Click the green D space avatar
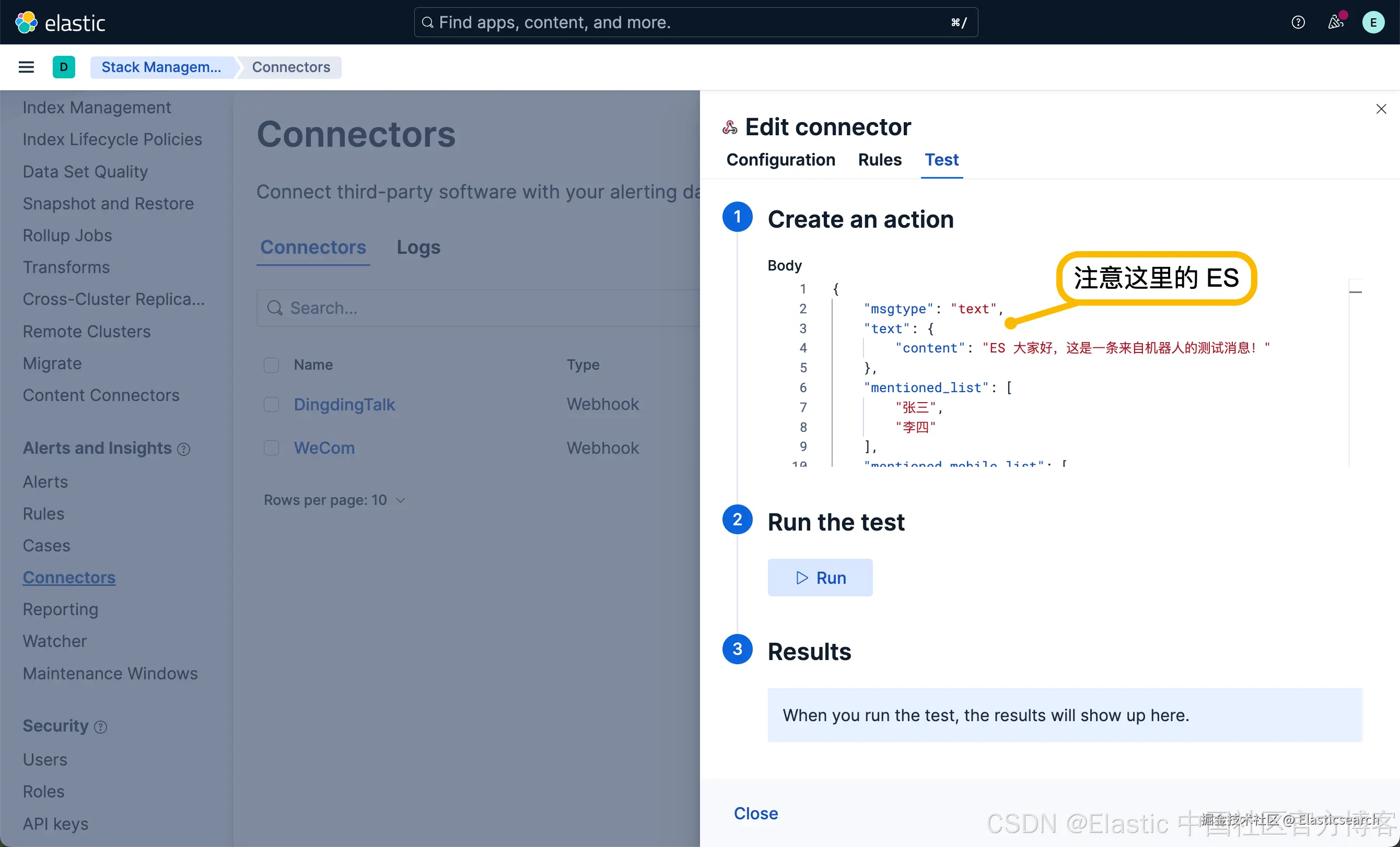Screen dimensions: 1400x847 coord(64,67)
